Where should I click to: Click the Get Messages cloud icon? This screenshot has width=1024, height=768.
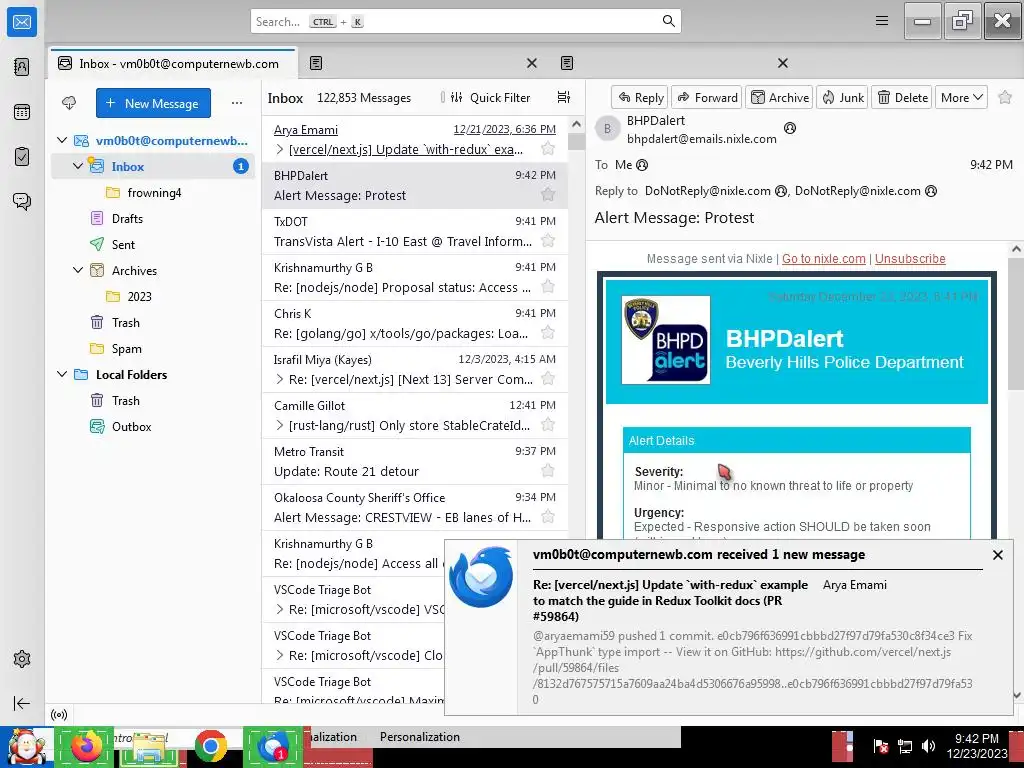(69, 103)
